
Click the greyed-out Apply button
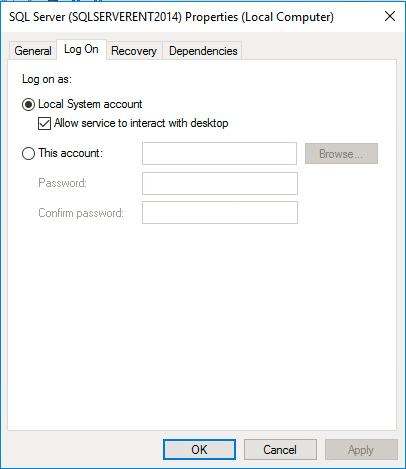click(361, 449)
